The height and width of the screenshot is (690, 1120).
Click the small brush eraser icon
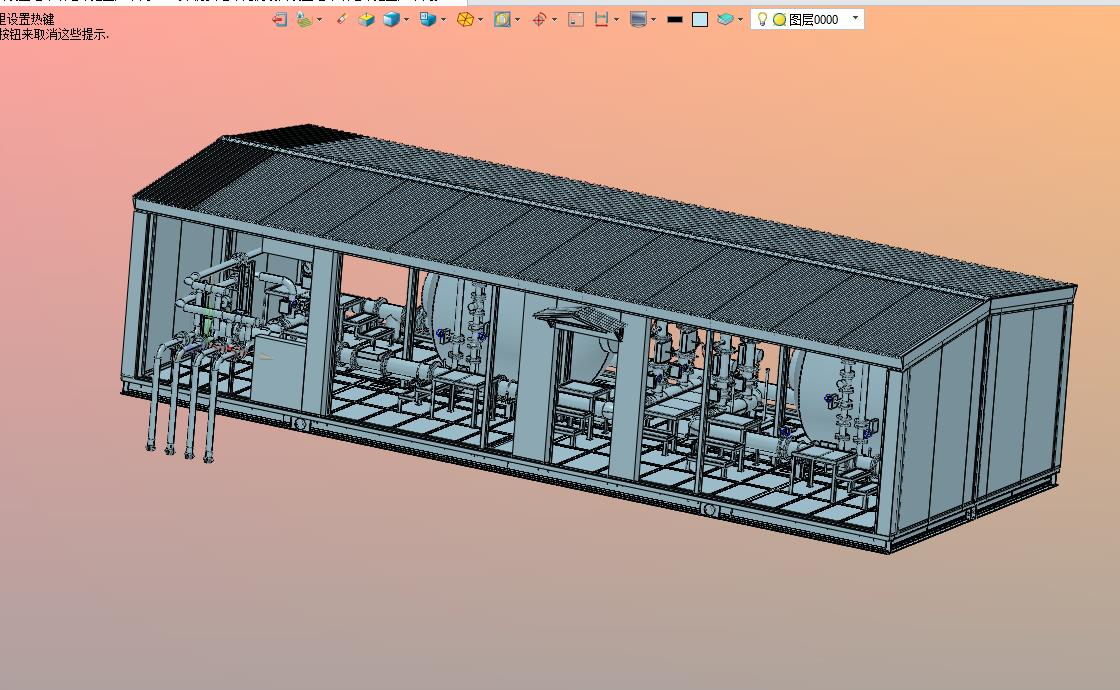341,19
